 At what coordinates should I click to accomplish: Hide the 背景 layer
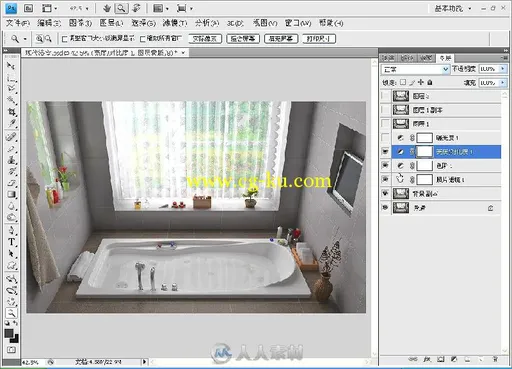coord(385,207)
